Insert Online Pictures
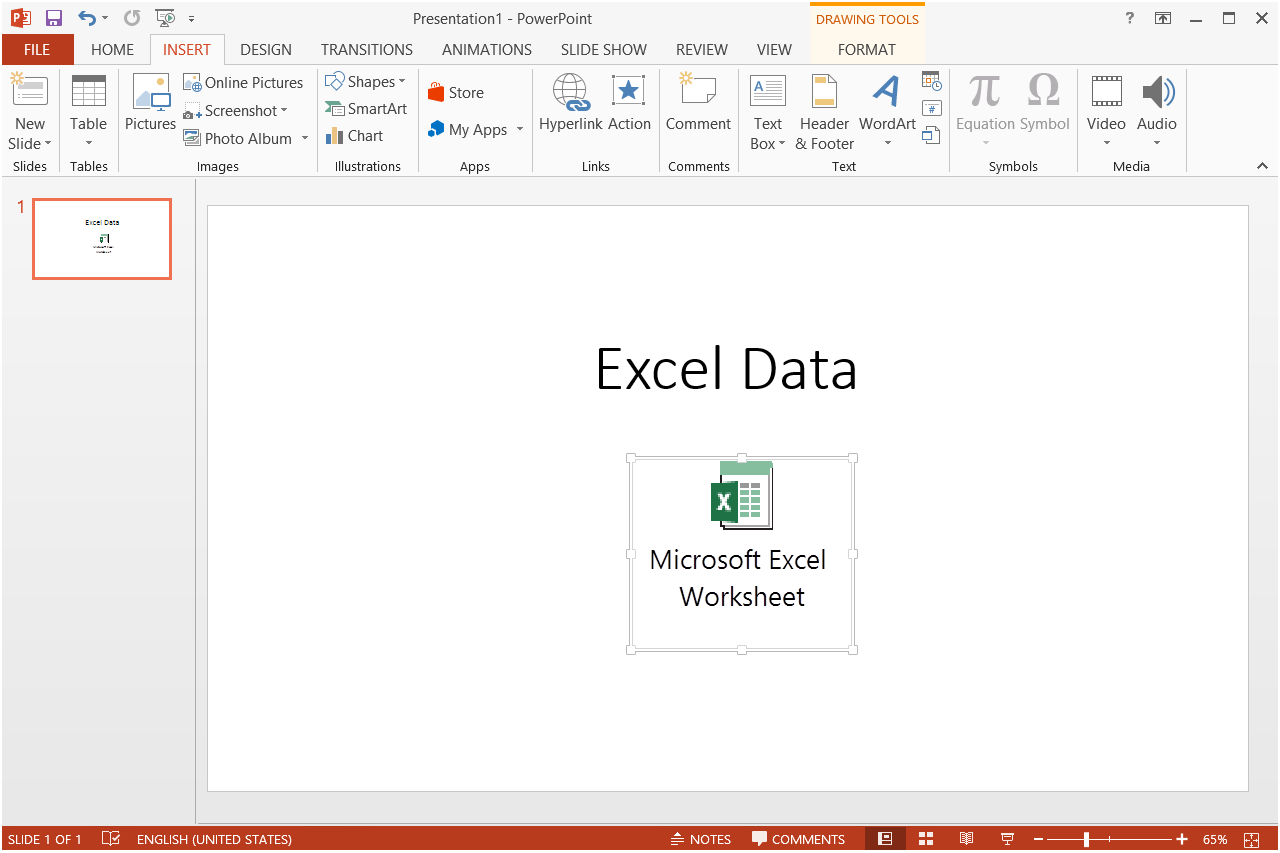This screenshot has height=853, width=1280. pos(244,83)
